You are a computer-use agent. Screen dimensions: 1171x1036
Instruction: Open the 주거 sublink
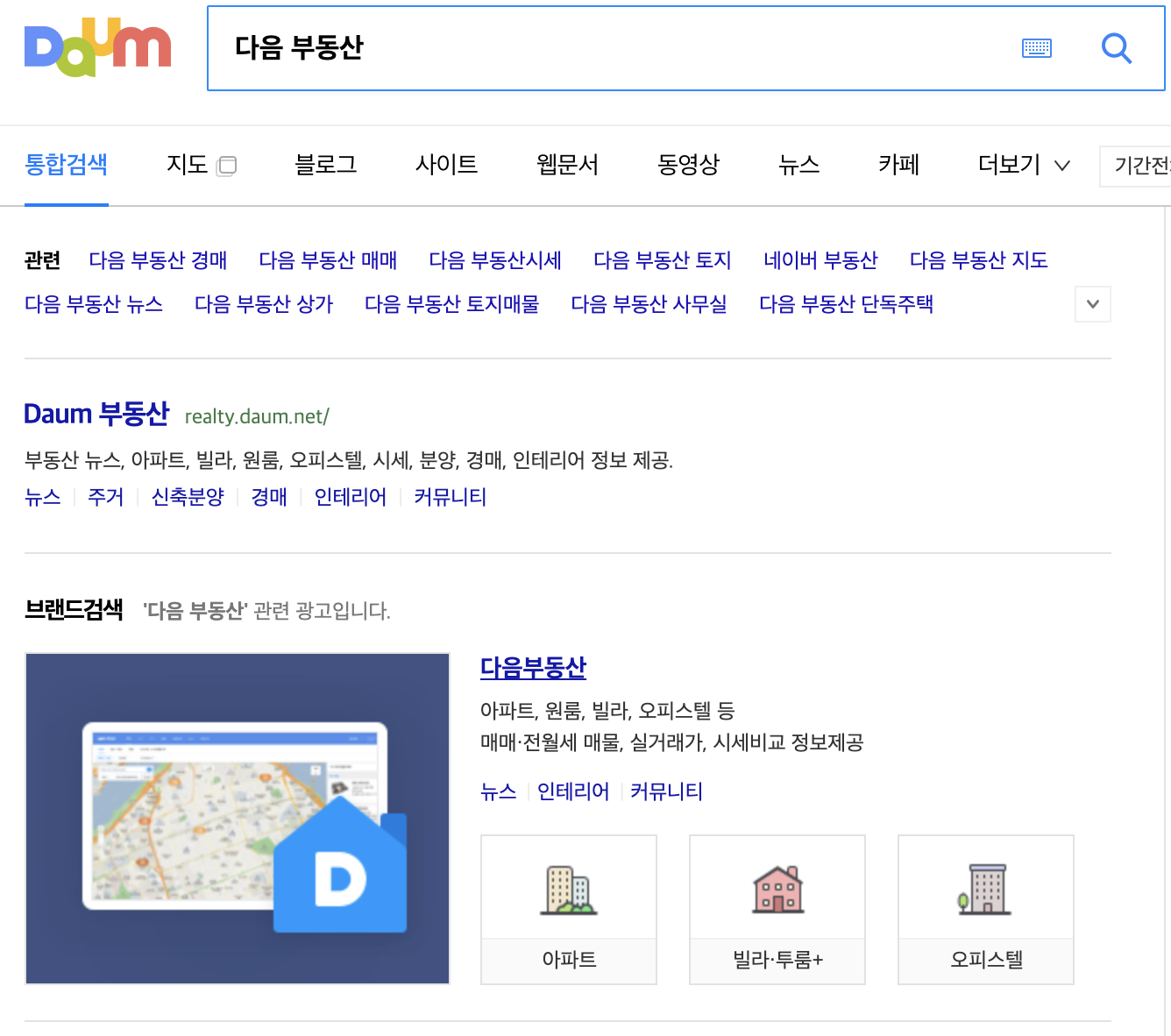click(106, 497)
